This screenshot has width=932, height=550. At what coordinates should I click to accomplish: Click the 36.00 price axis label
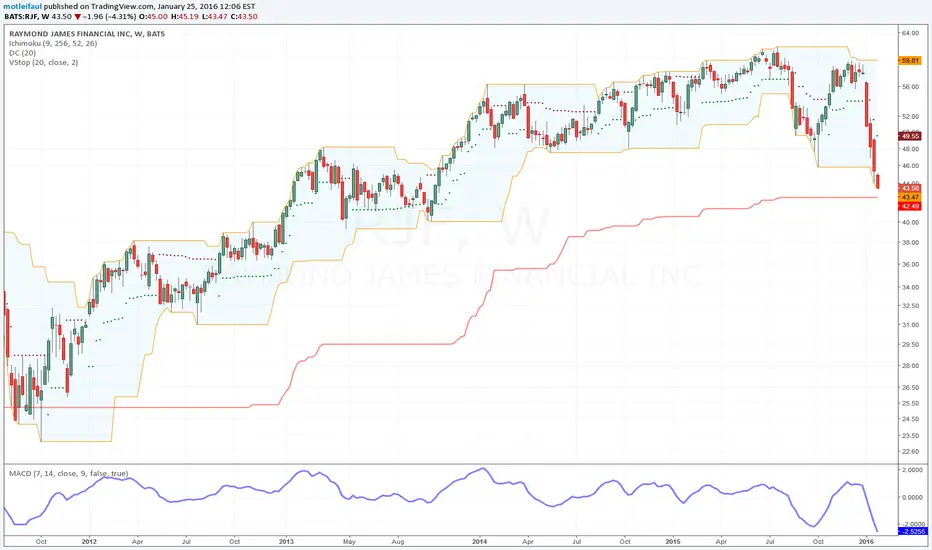point(910,265)
